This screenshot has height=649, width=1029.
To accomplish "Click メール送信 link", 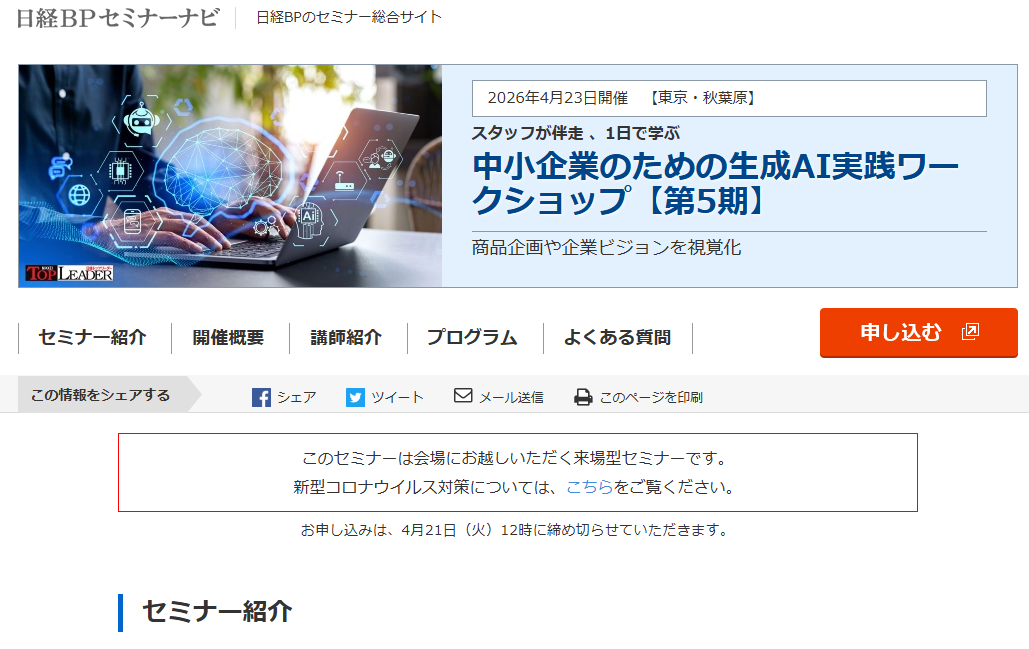I will [511, 397].
